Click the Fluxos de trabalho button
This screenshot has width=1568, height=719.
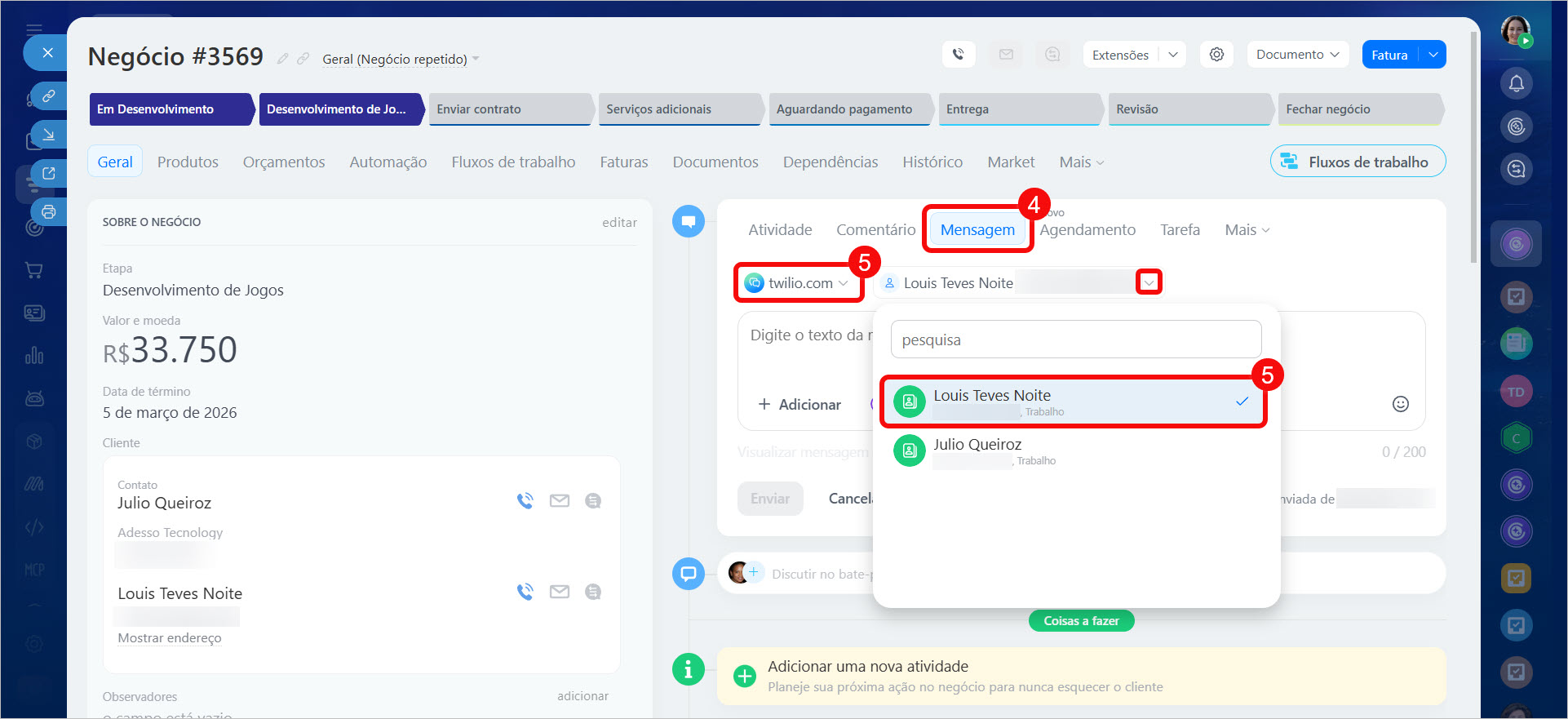pyautogui.click(x=1358, y=162)
